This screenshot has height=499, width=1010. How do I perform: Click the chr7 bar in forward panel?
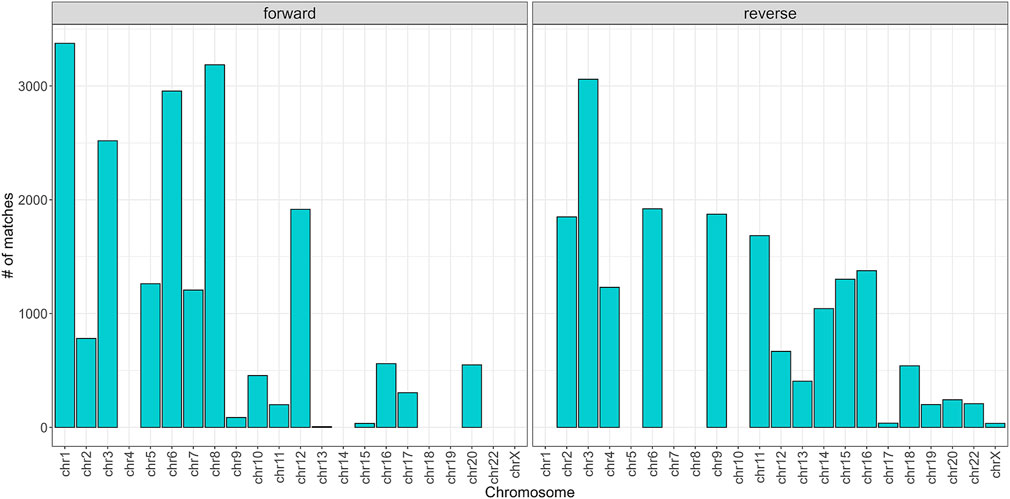[x=193, y=359]
